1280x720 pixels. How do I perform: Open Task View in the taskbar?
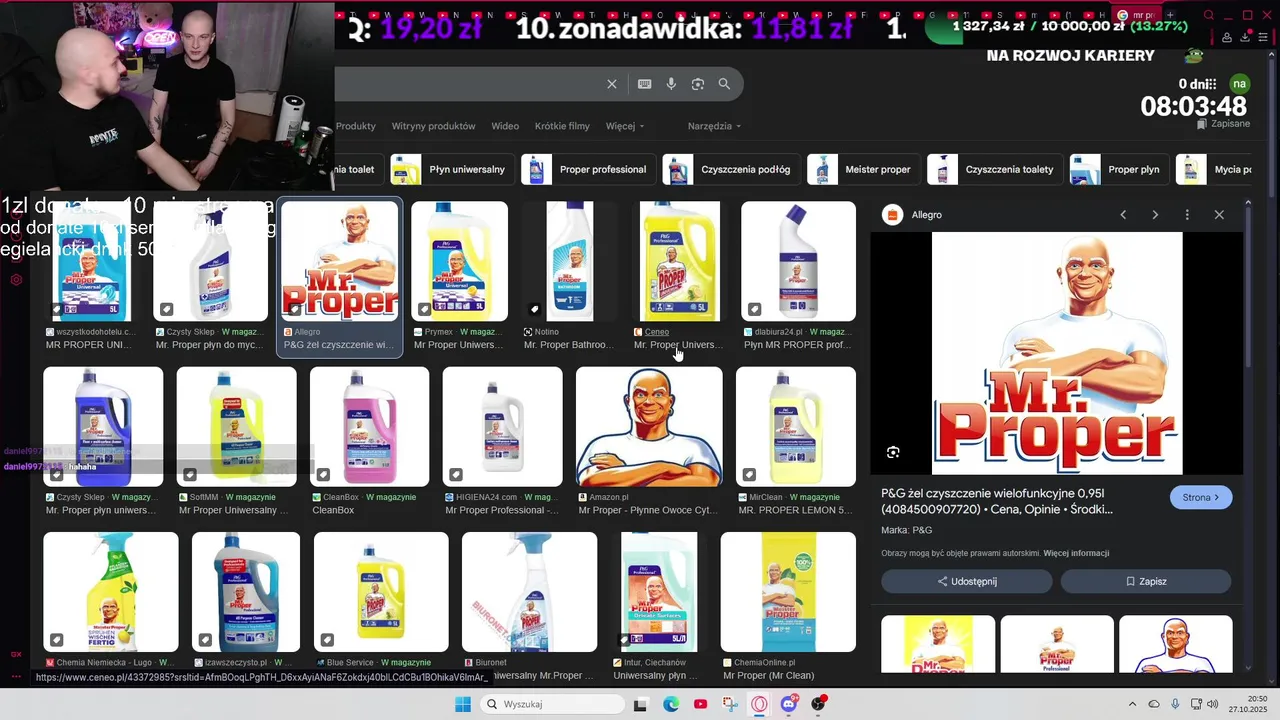coord(640,704)
